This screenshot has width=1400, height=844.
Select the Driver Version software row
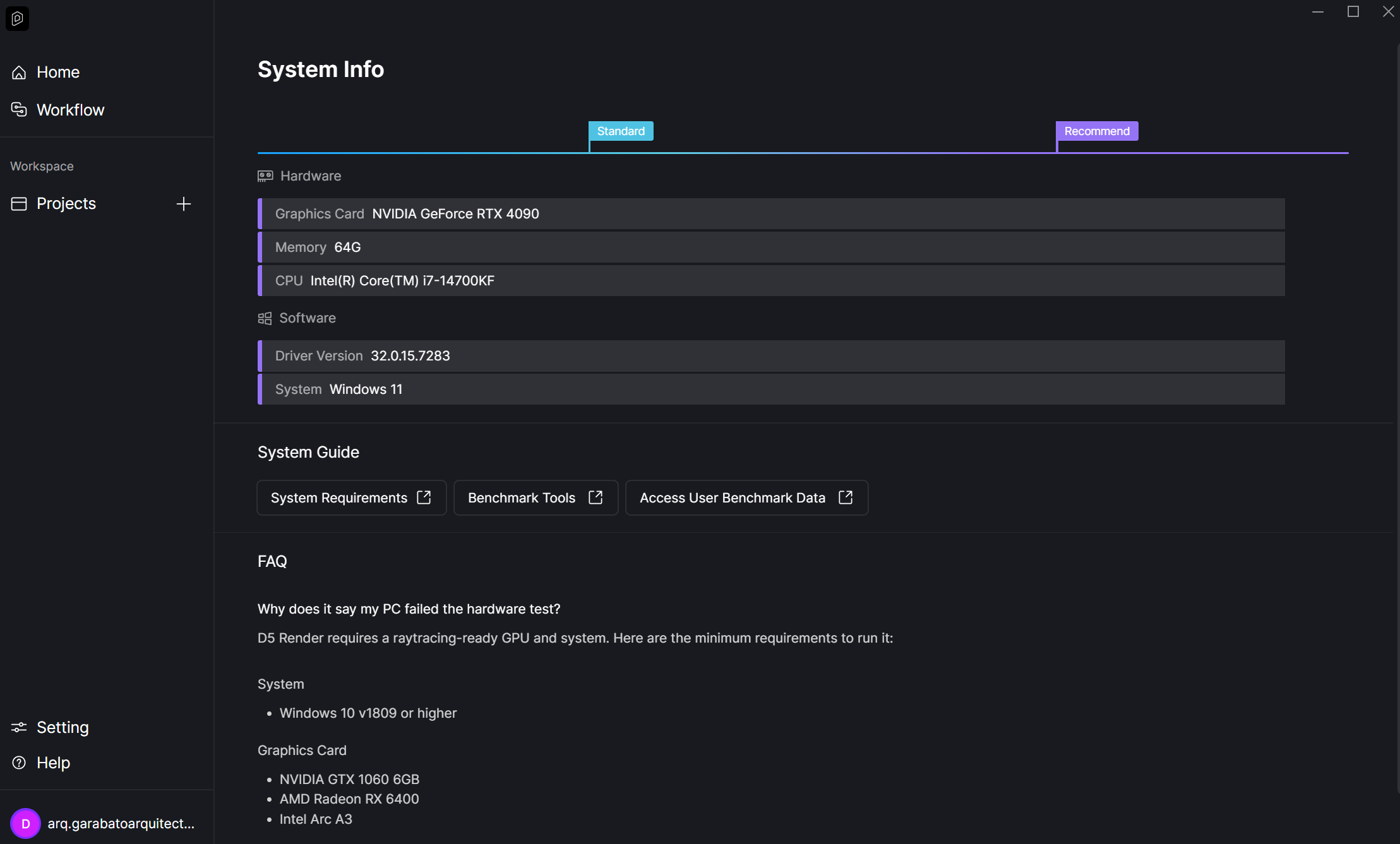(770, 356)
